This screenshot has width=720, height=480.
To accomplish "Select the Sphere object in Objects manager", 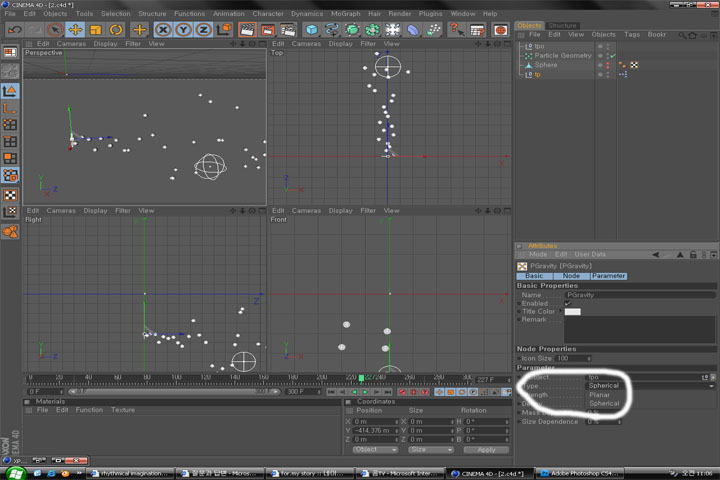I will (546, 65).
